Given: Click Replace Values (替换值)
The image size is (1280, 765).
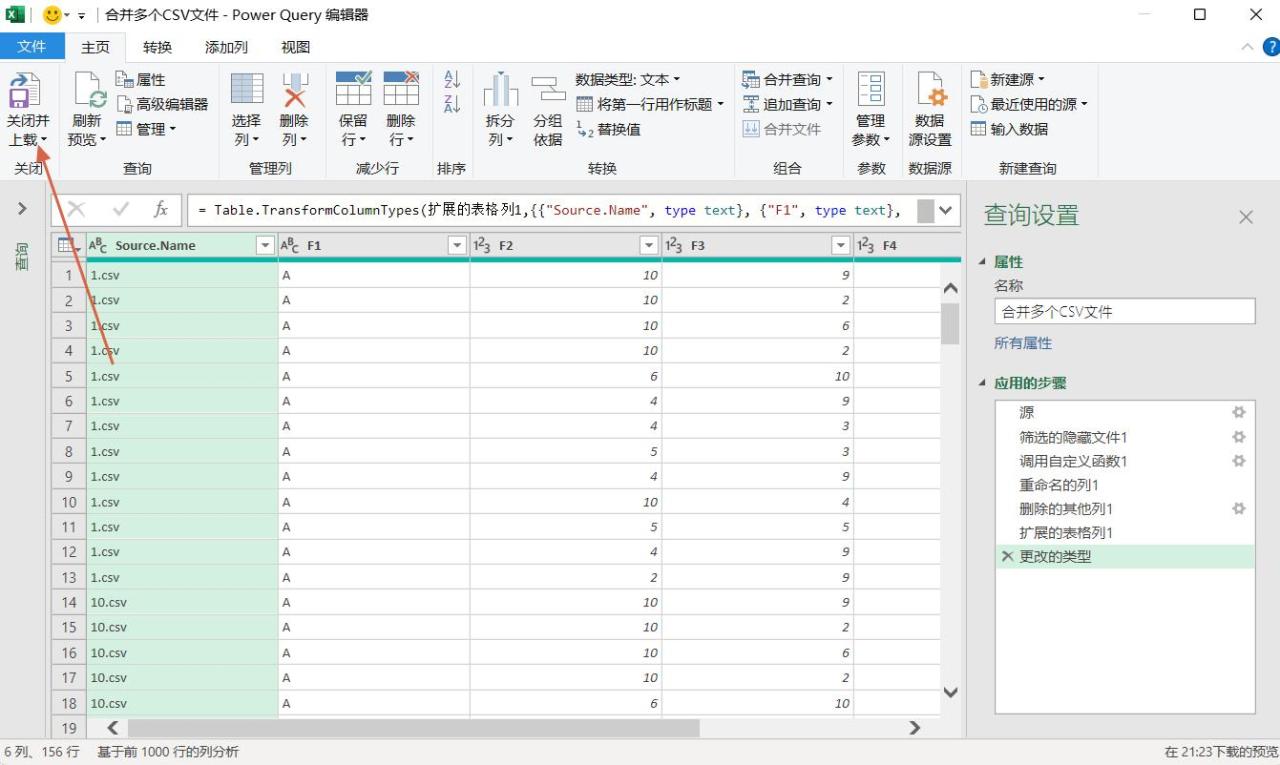Looking at the screenshot, I should pyautogui.click(x=609, y=129).
